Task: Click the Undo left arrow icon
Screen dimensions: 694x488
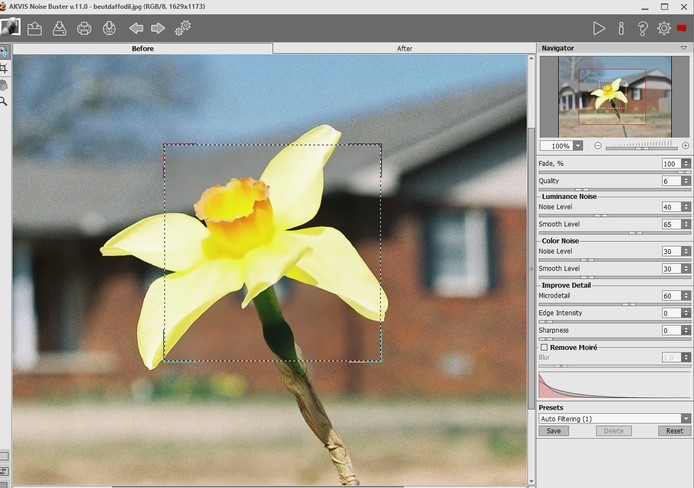Action: pos(136,28)
